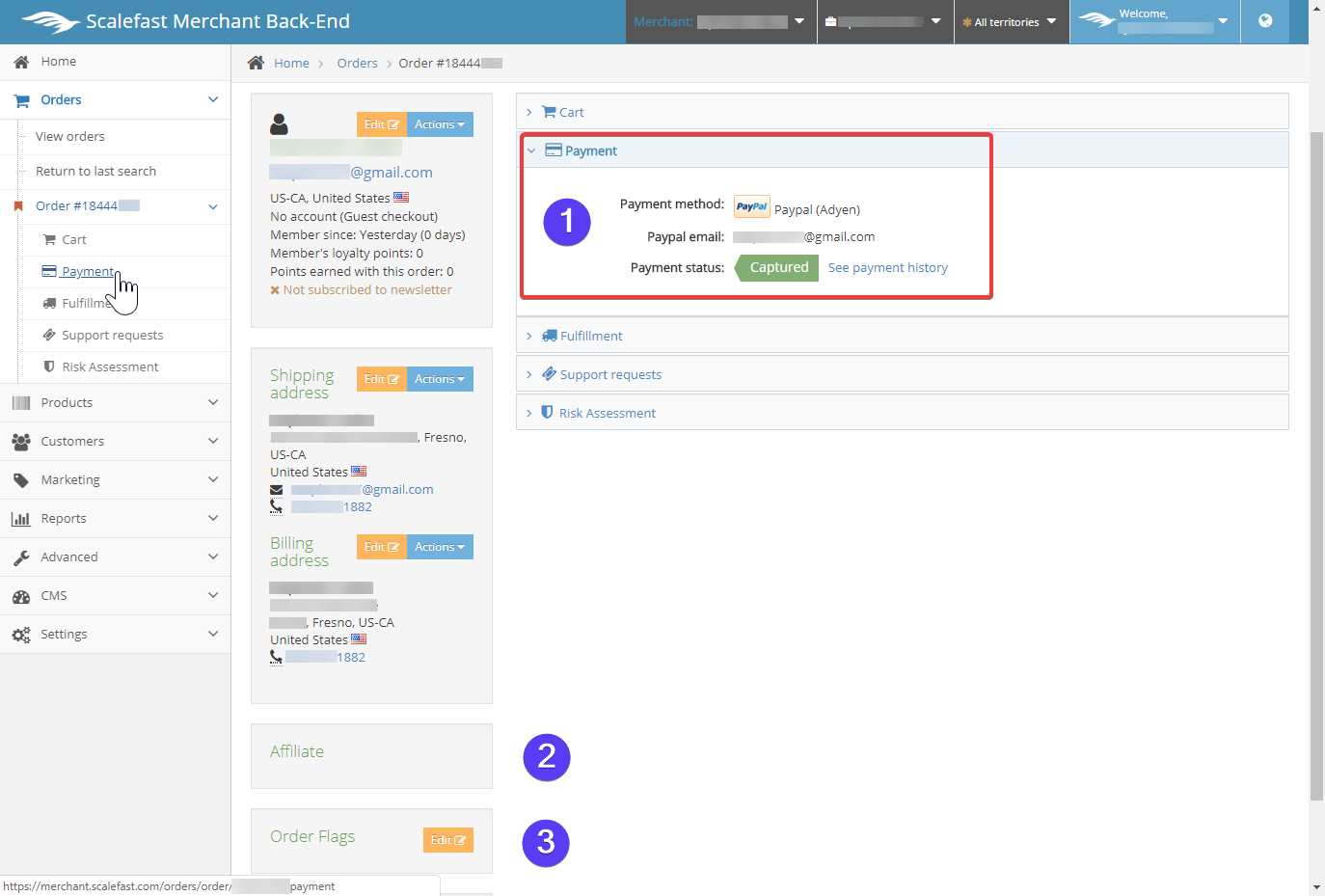Screen dimensions: 1325x896
Task: Click the shipping address envelope icon
Action: (x=277, y=490)
